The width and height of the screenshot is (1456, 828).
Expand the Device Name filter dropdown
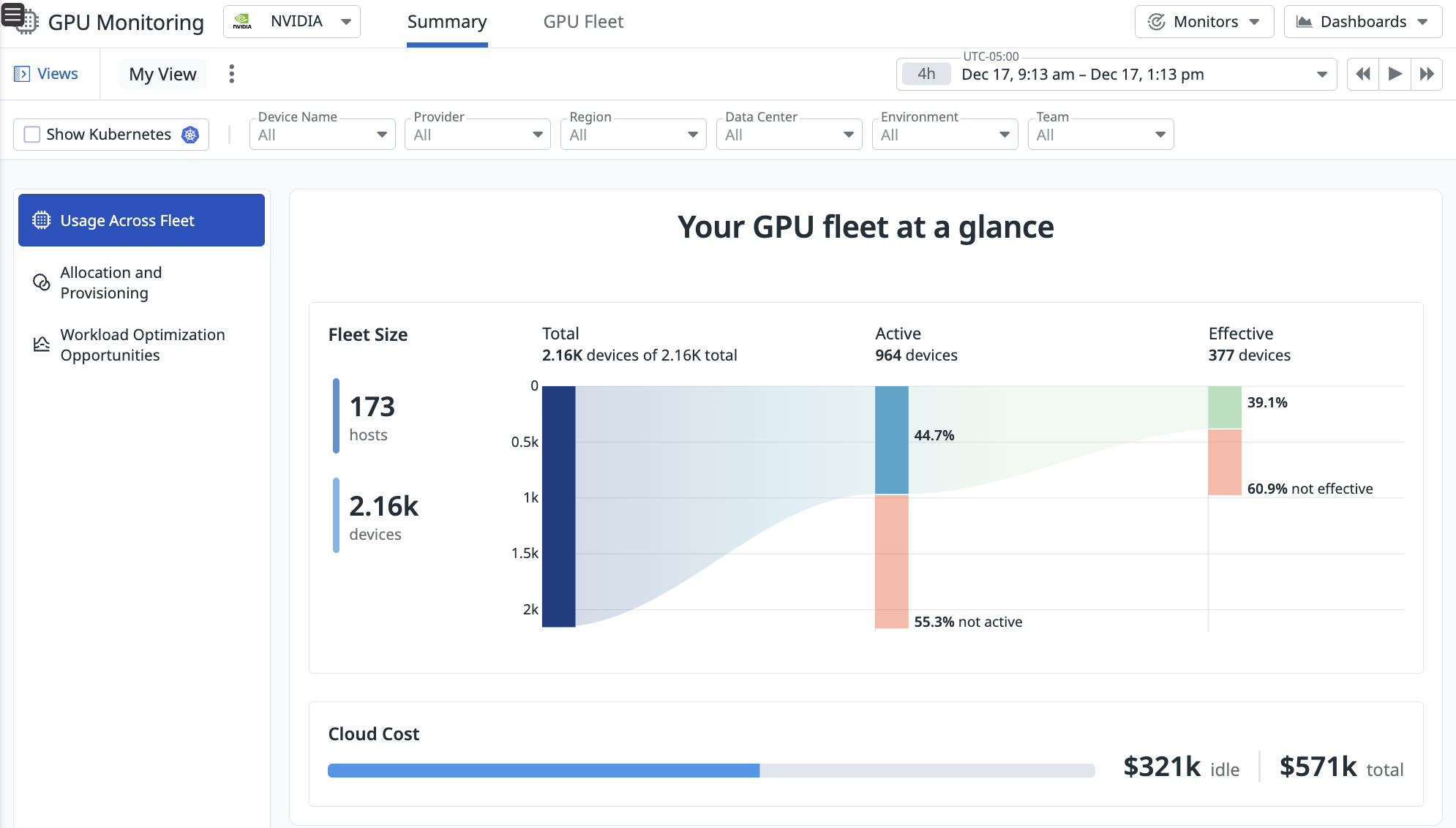(322, 135)
